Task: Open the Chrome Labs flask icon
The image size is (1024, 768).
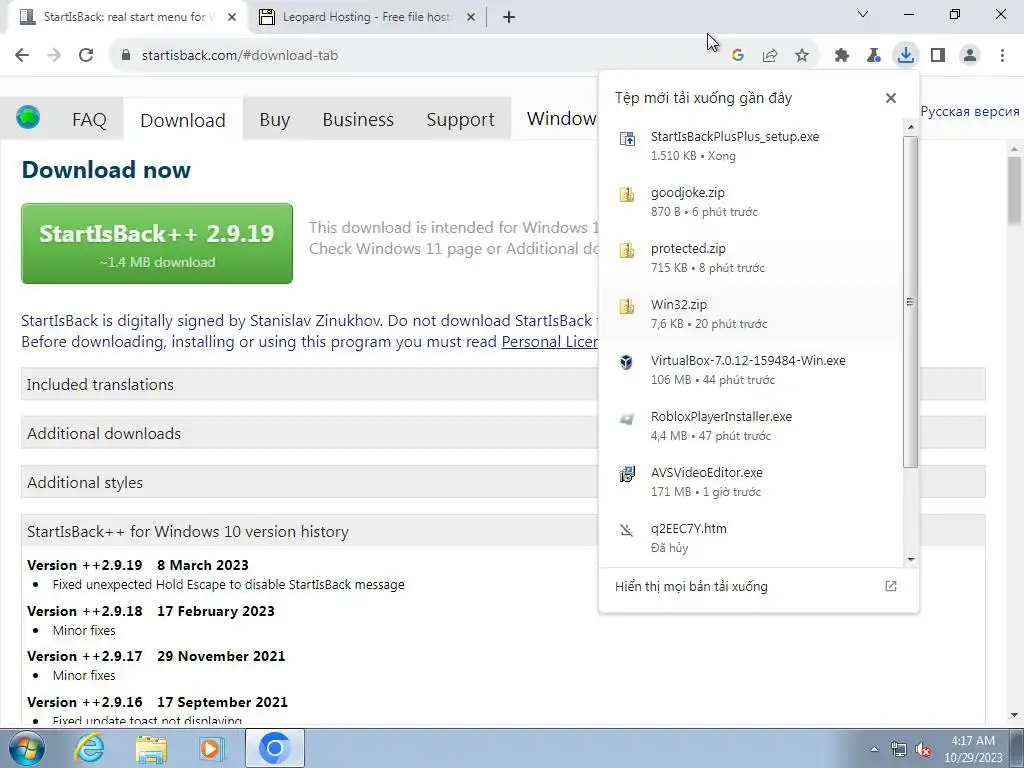Action: [874, 56]
